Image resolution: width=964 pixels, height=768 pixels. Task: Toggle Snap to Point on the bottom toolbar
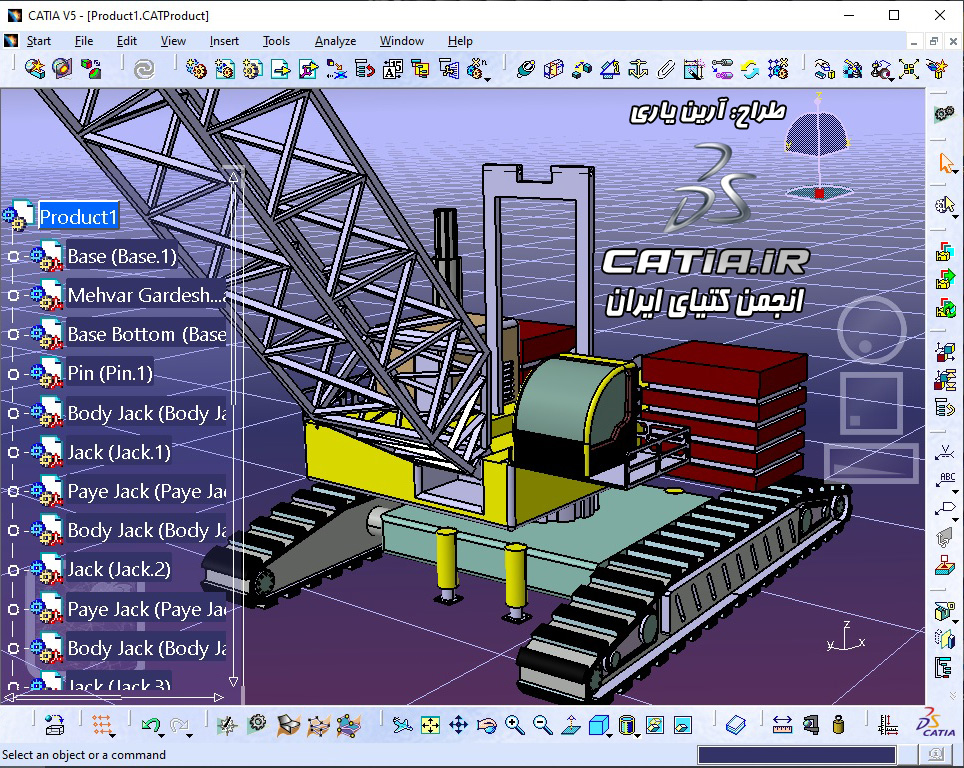click(102, 725)
